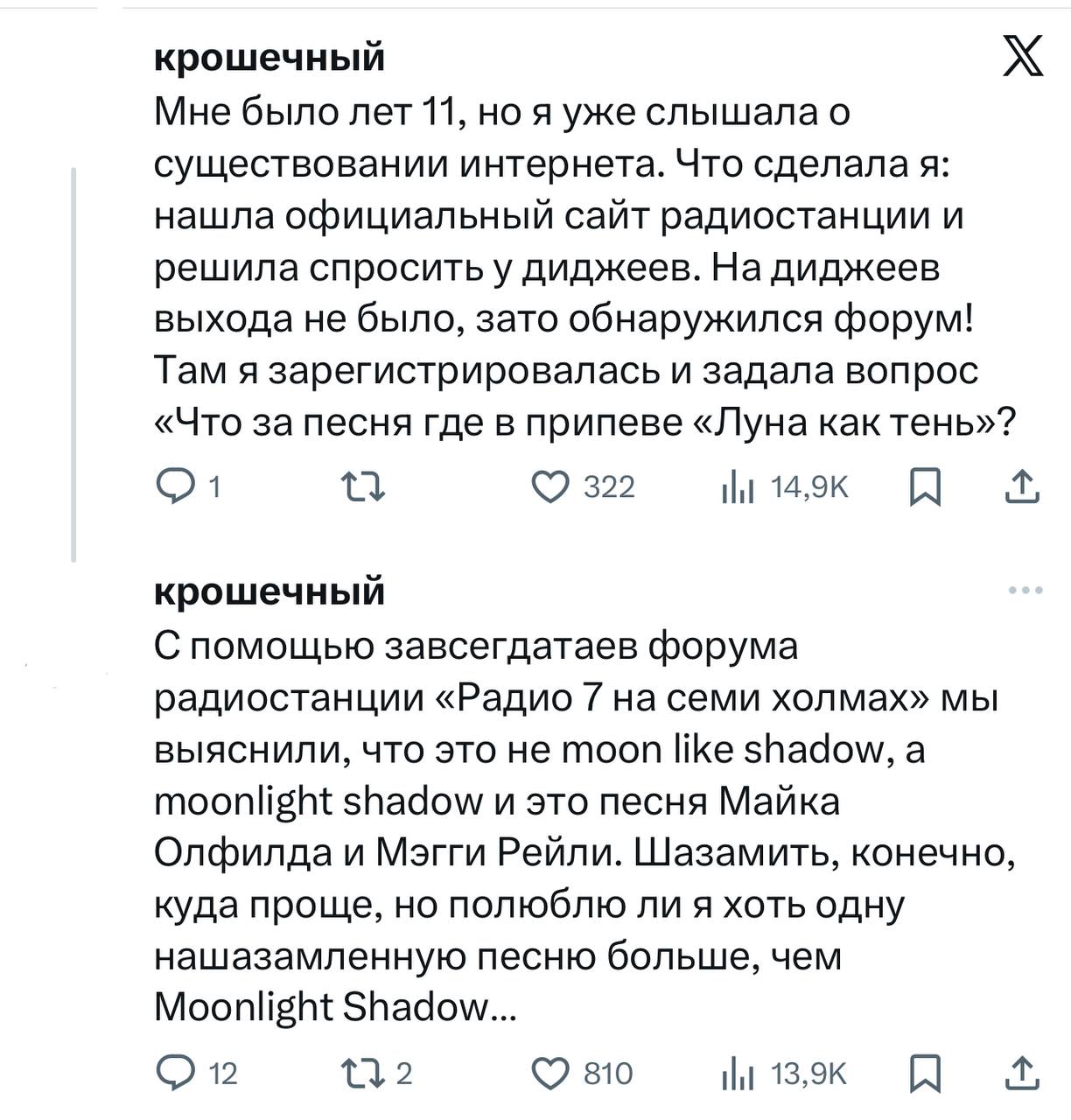Open the first tweet's author name крошечный
The image size is (1071, 1120).
(269, 57)
